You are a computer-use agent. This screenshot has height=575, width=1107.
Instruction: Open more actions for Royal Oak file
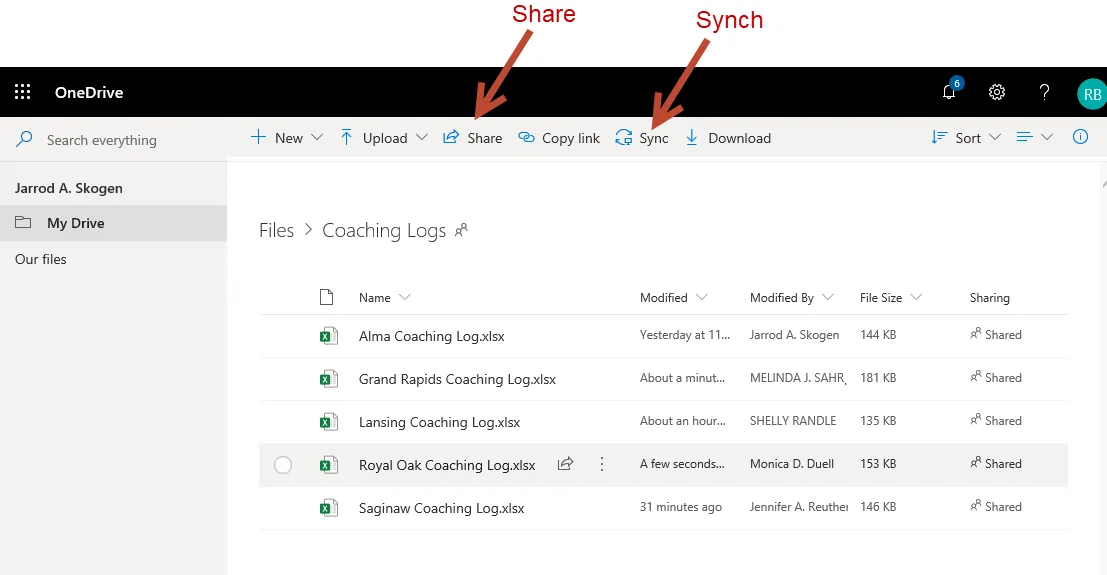[x=602, y=464]
